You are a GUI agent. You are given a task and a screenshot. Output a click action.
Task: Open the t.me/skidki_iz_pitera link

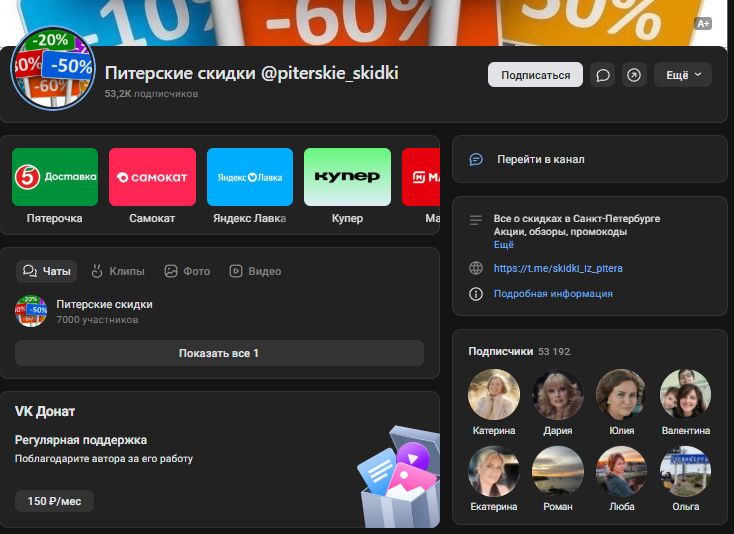[x=558, y=268]
